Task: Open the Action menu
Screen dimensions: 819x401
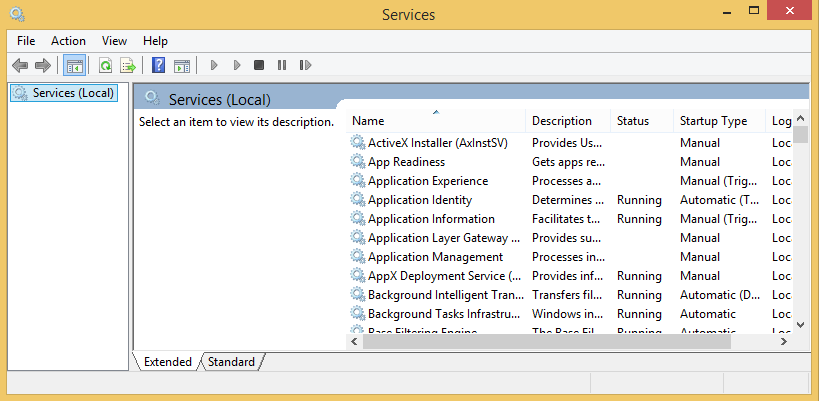Action: tap(68, 41)
